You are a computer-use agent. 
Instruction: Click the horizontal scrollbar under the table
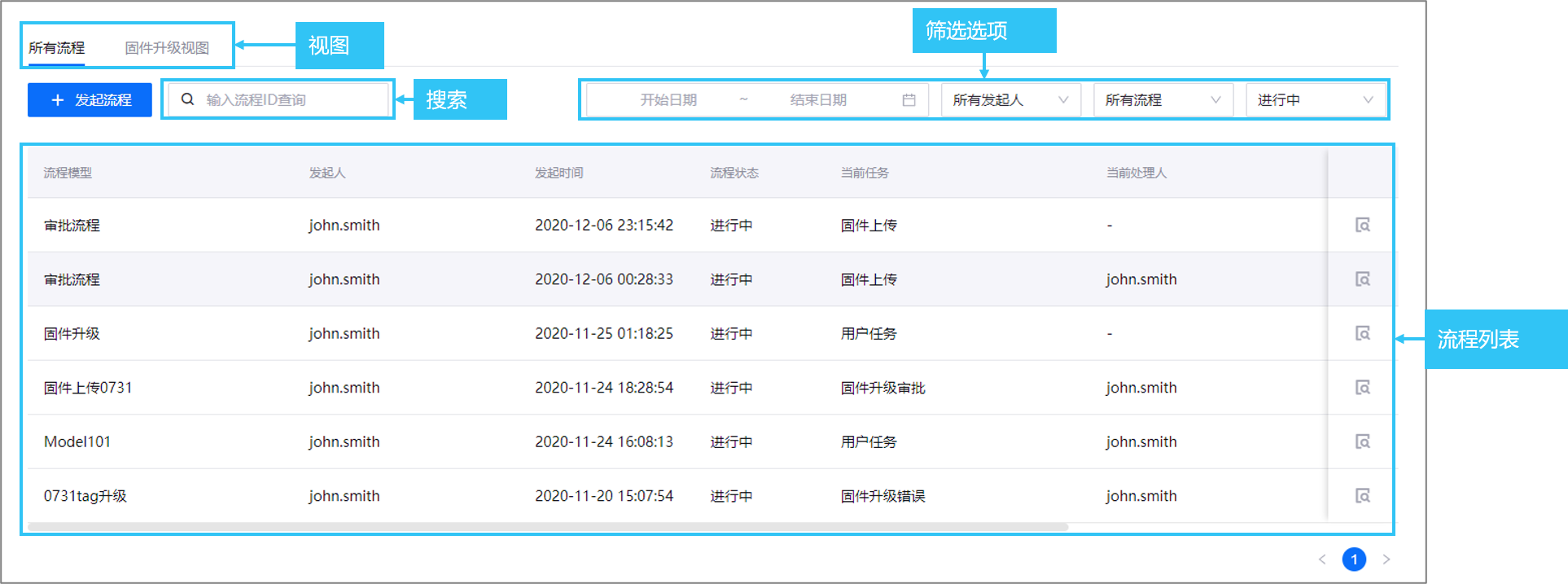click(x=547, y=527)
